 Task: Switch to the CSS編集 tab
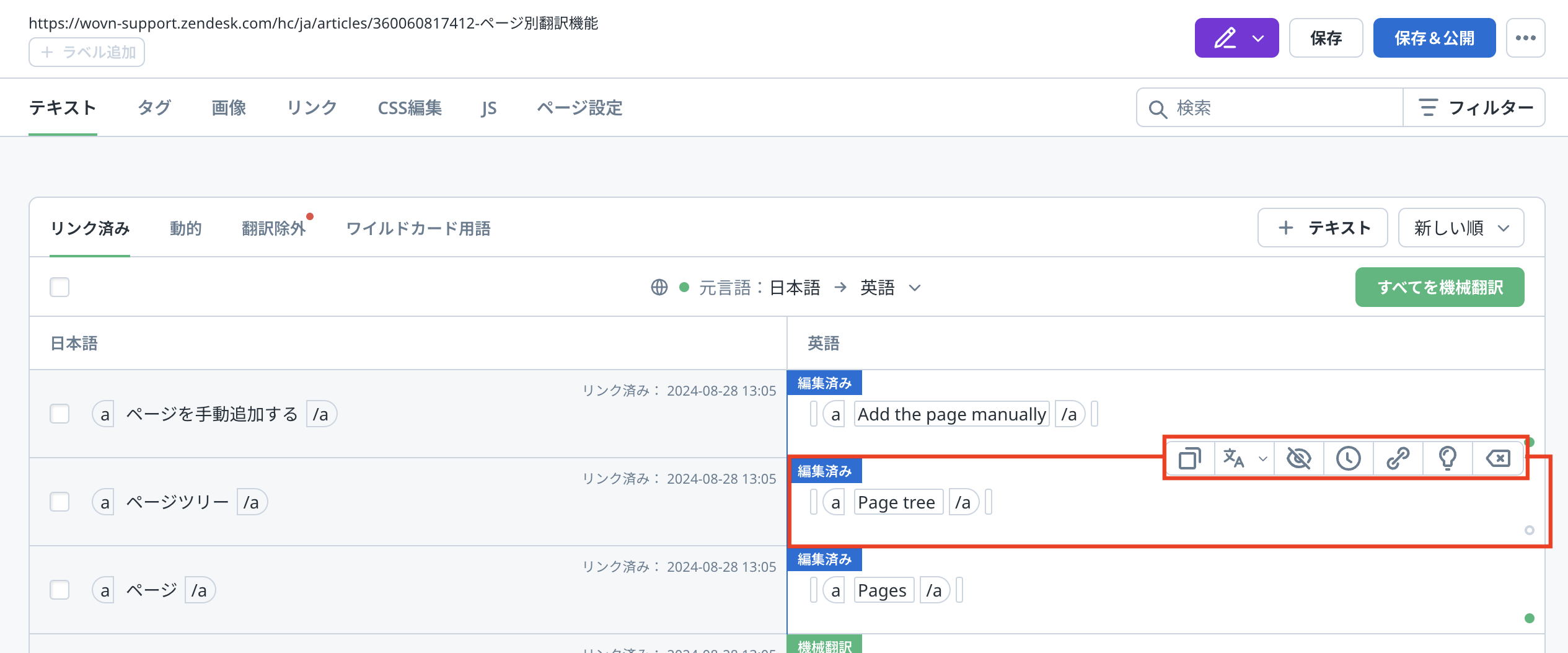[x=410, y=108]
